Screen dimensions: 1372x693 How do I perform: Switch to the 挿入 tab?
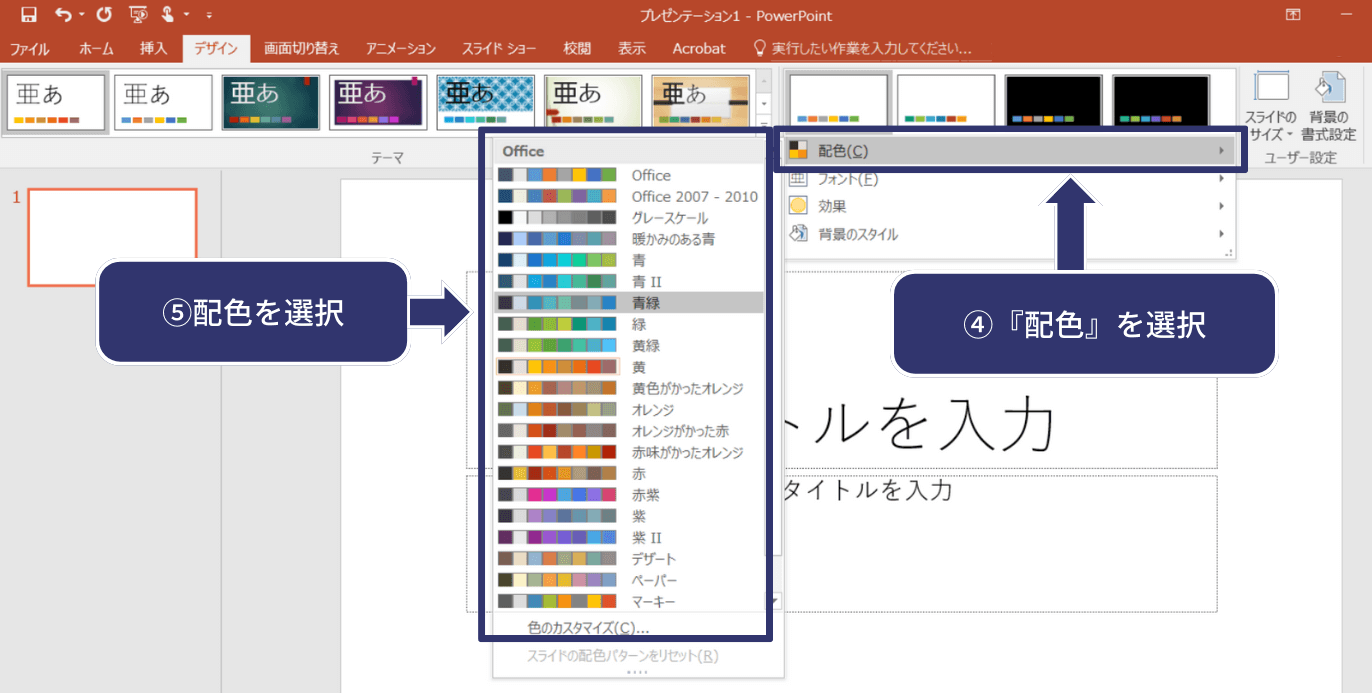pos(153,48)
